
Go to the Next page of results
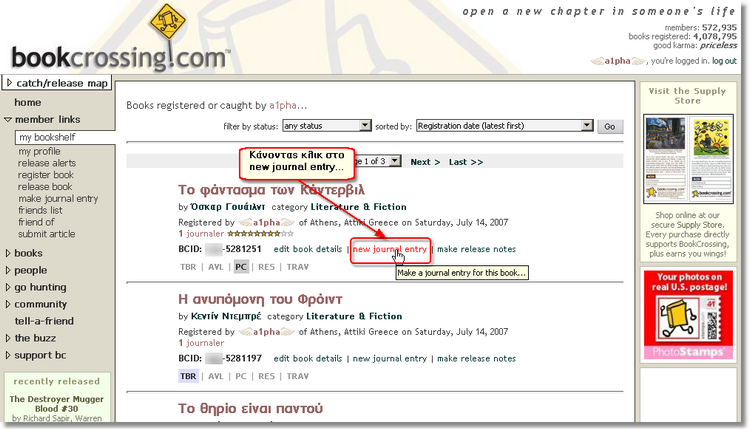coord(425,162)
